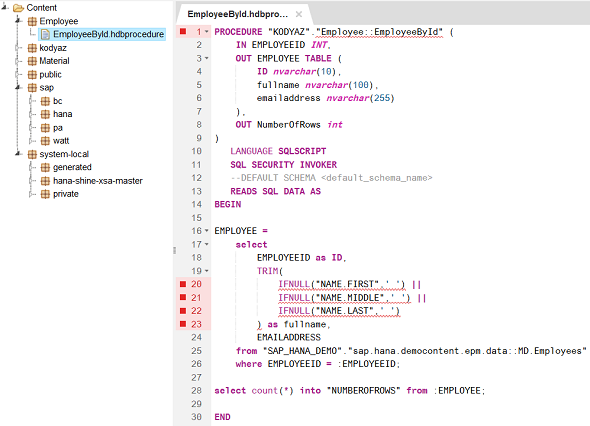
Task: Click the sap package icon
Action: pyautogui.click(x=32, y=88)
